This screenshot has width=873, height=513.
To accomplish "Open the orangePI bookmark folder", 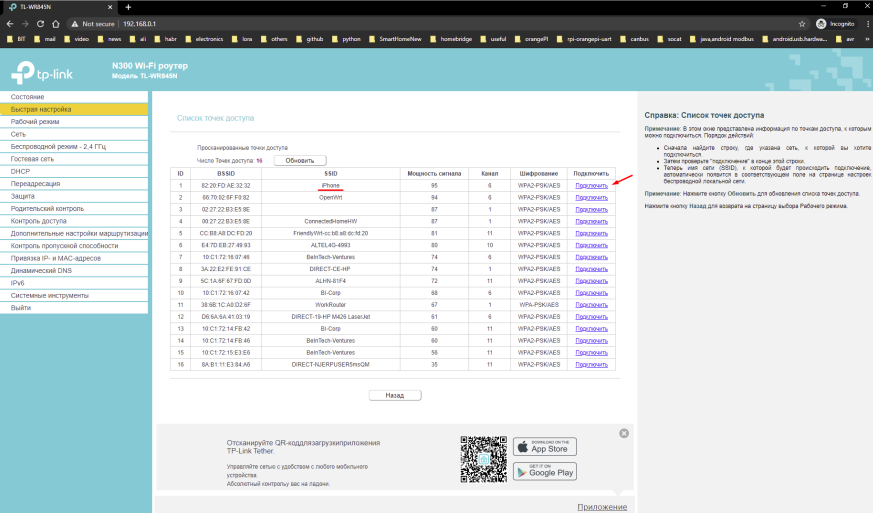I will [532, 39].
